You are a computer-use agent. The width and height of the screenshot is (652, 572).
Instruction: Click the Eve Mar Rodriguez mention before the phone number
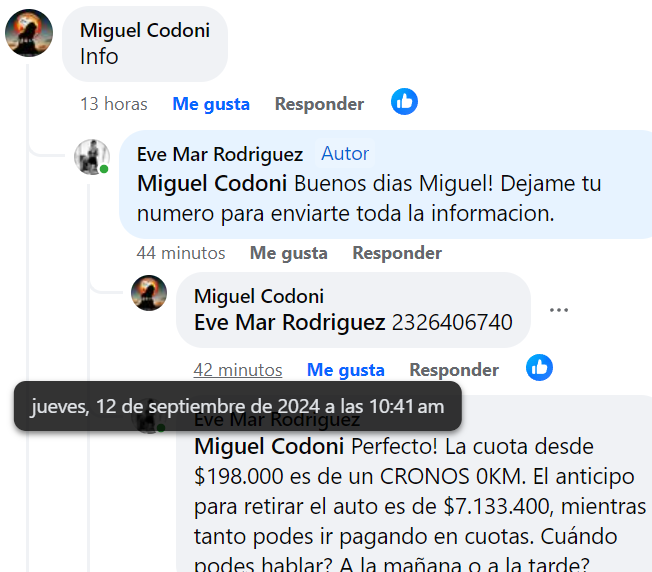pos(289,323)
